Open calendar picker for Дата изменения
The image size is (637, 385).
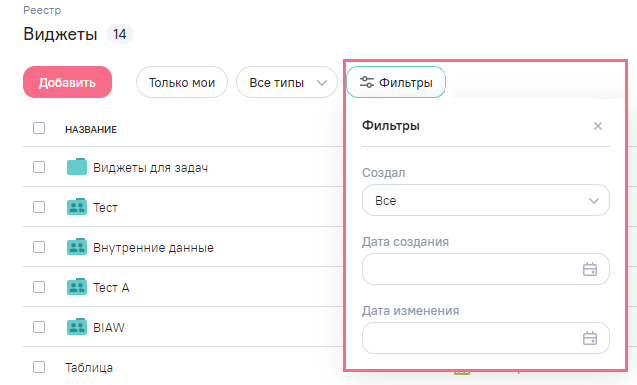pyautogui.click(x=590, y=338)
